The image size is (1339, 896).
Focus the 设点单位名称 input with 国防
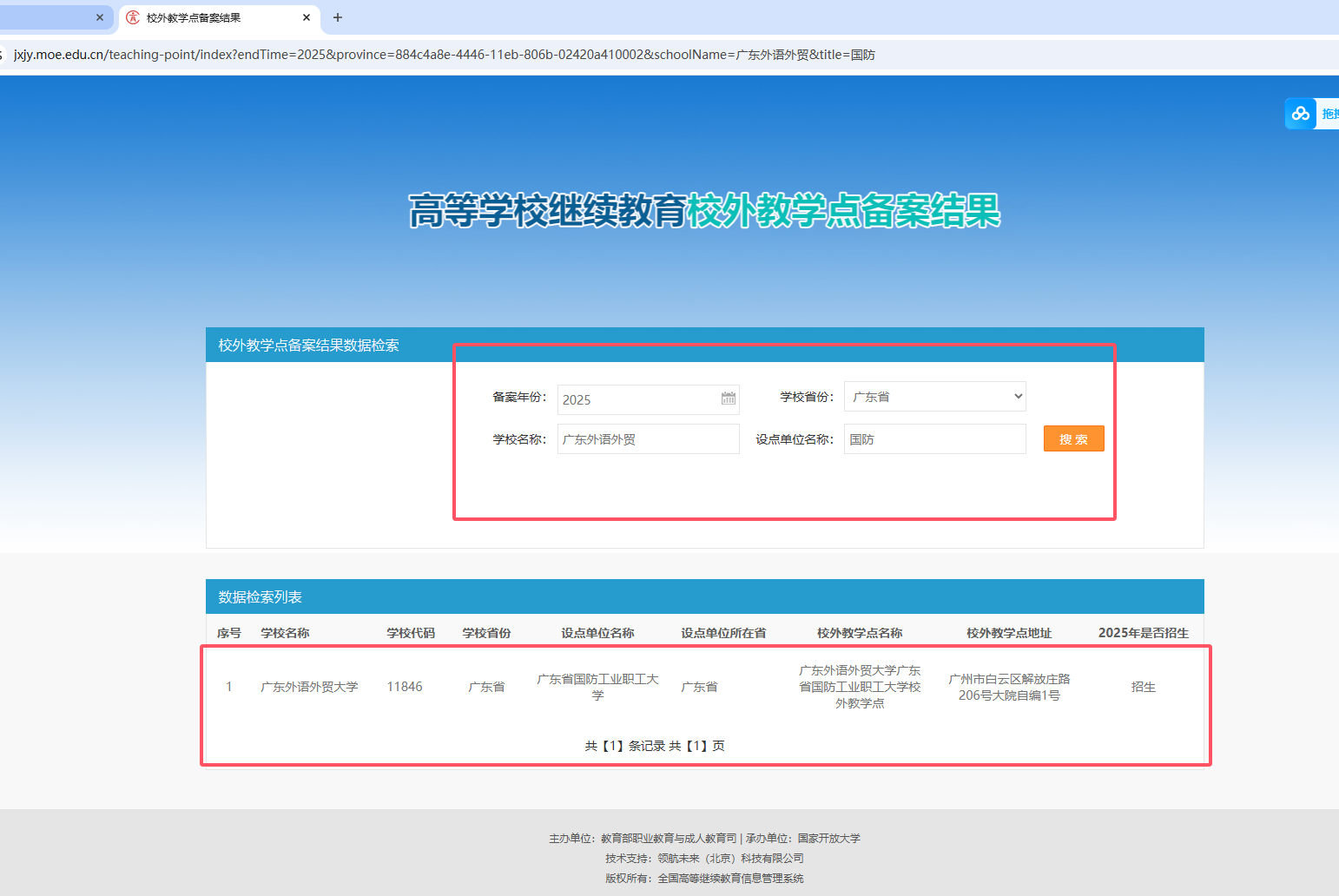(x=934, y=439)
